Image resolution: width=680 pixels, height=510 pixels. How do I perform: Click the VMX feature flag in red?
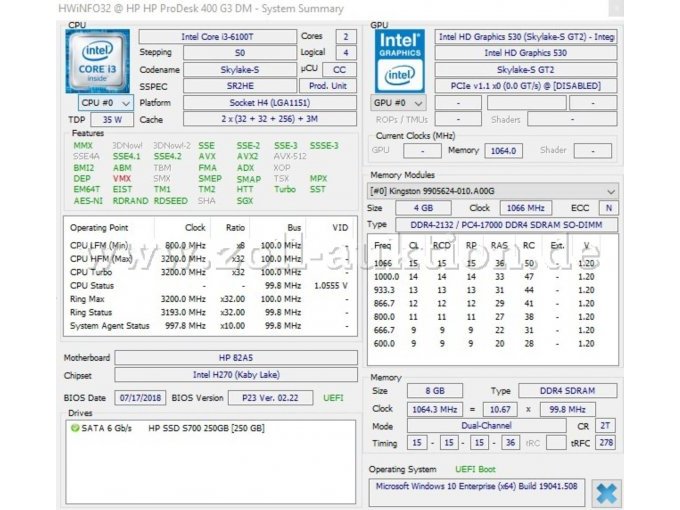pyautogui.click(x=122, y=178)
